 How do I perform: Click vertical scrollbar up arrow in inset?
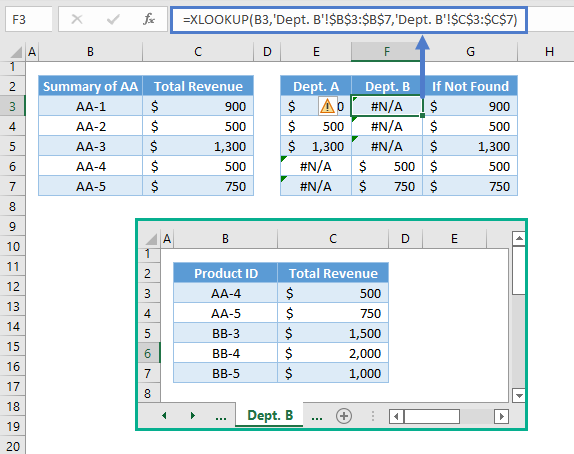point(519,239)
